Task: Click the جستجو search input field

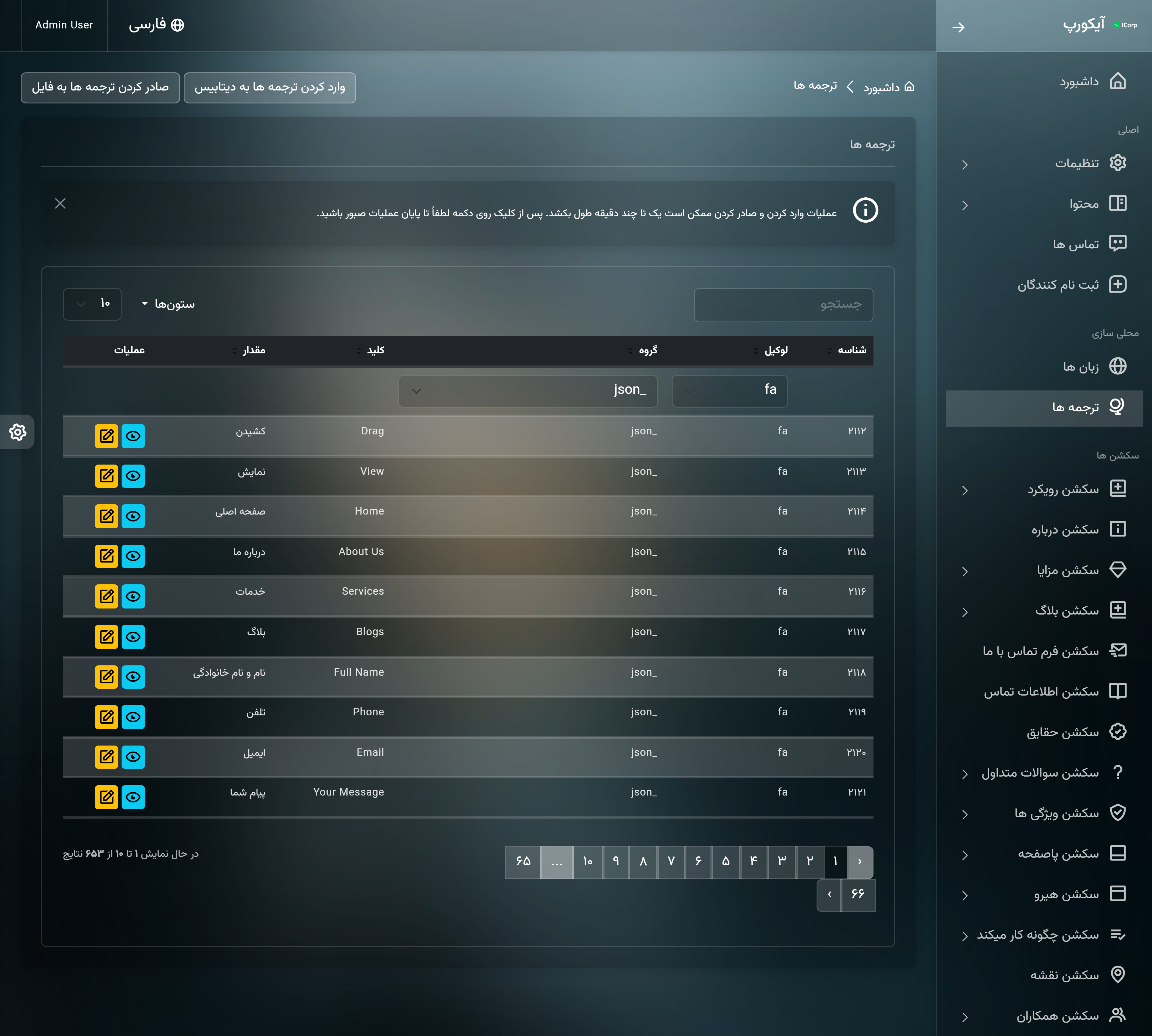Action: pos(783,305)
